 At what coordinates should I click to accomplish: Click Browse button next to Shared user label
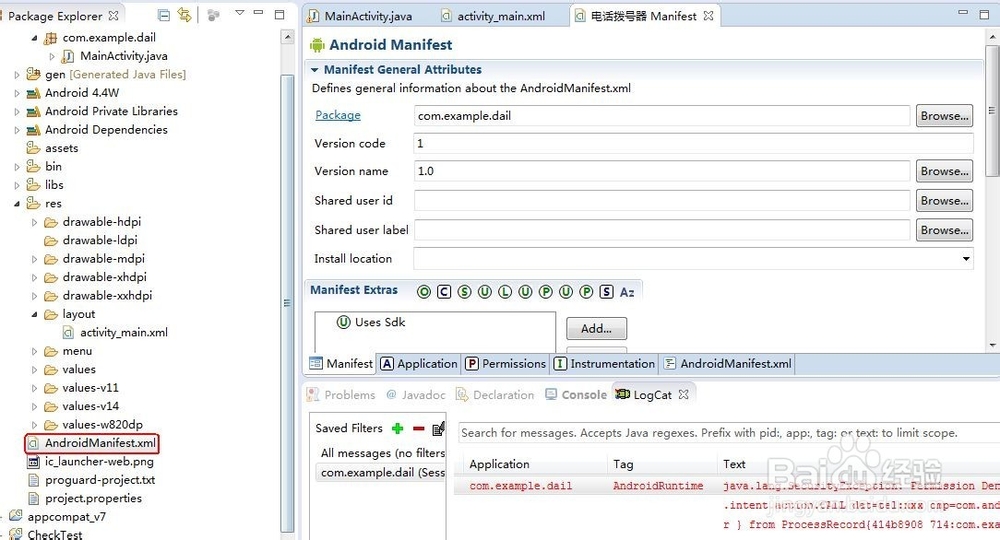click(x=945, y=230)
